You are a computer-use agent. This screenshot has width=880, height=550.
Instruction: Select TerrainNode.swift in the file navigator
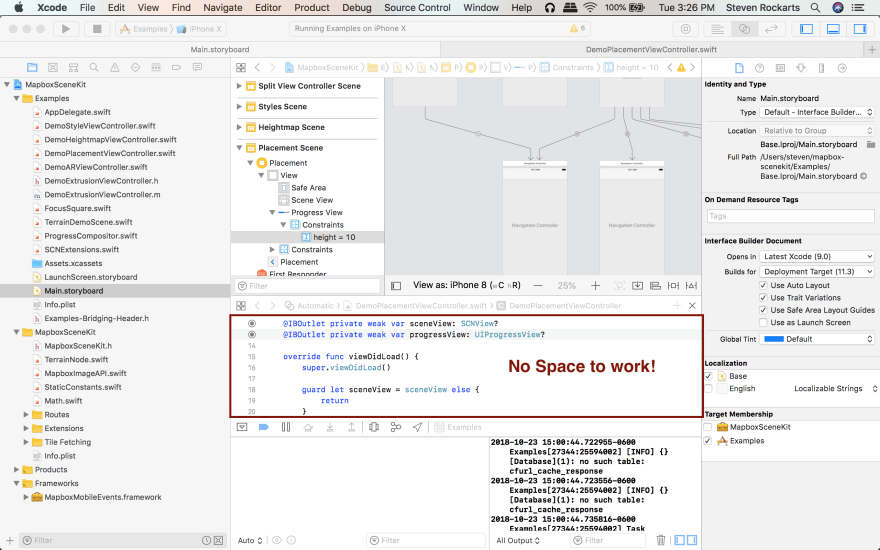[76, 360]
